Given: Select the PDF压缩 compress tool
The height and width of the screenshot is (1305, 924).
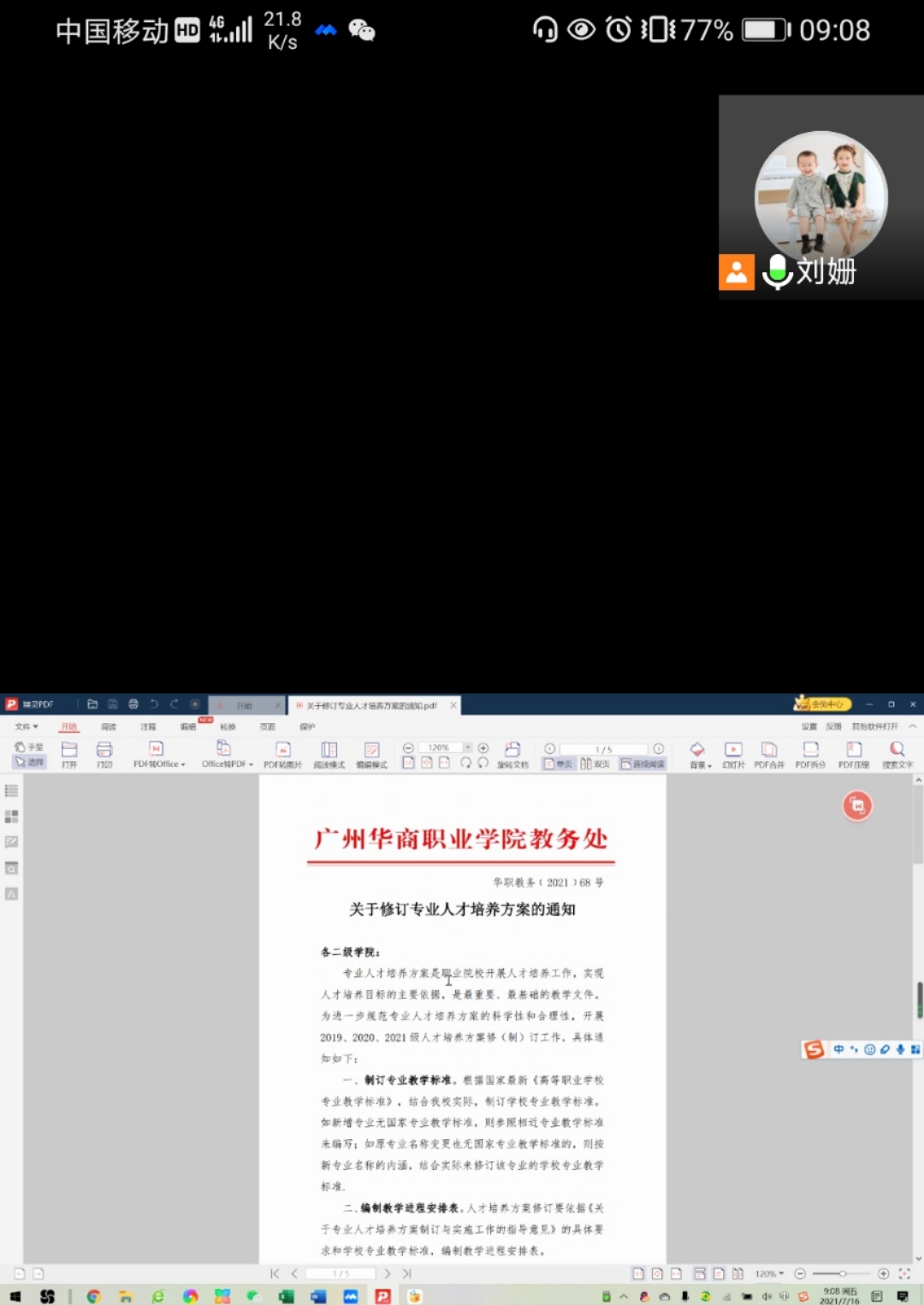Looking at the screenshot, I should pos(853,754).
